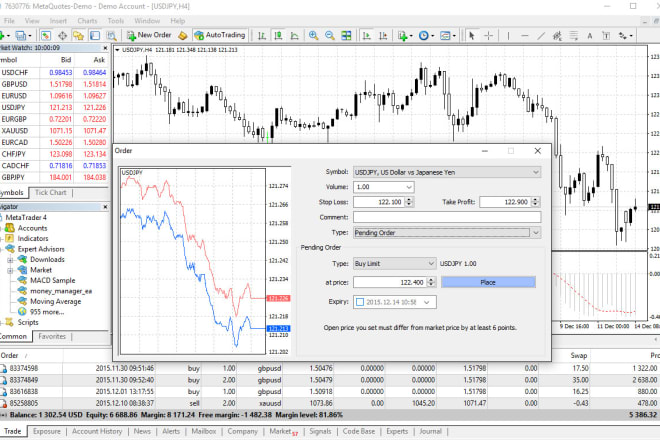Expand the Downloads tree node

pos(10,260)
